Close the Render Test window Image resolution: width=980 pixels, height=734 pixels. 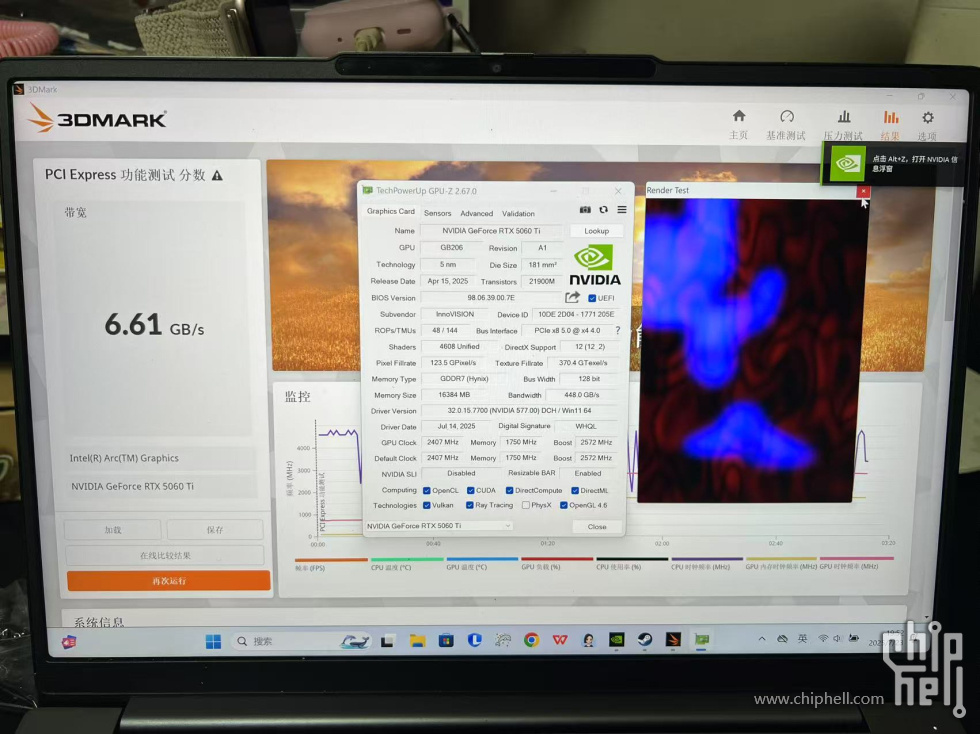[x=863, y=191]
